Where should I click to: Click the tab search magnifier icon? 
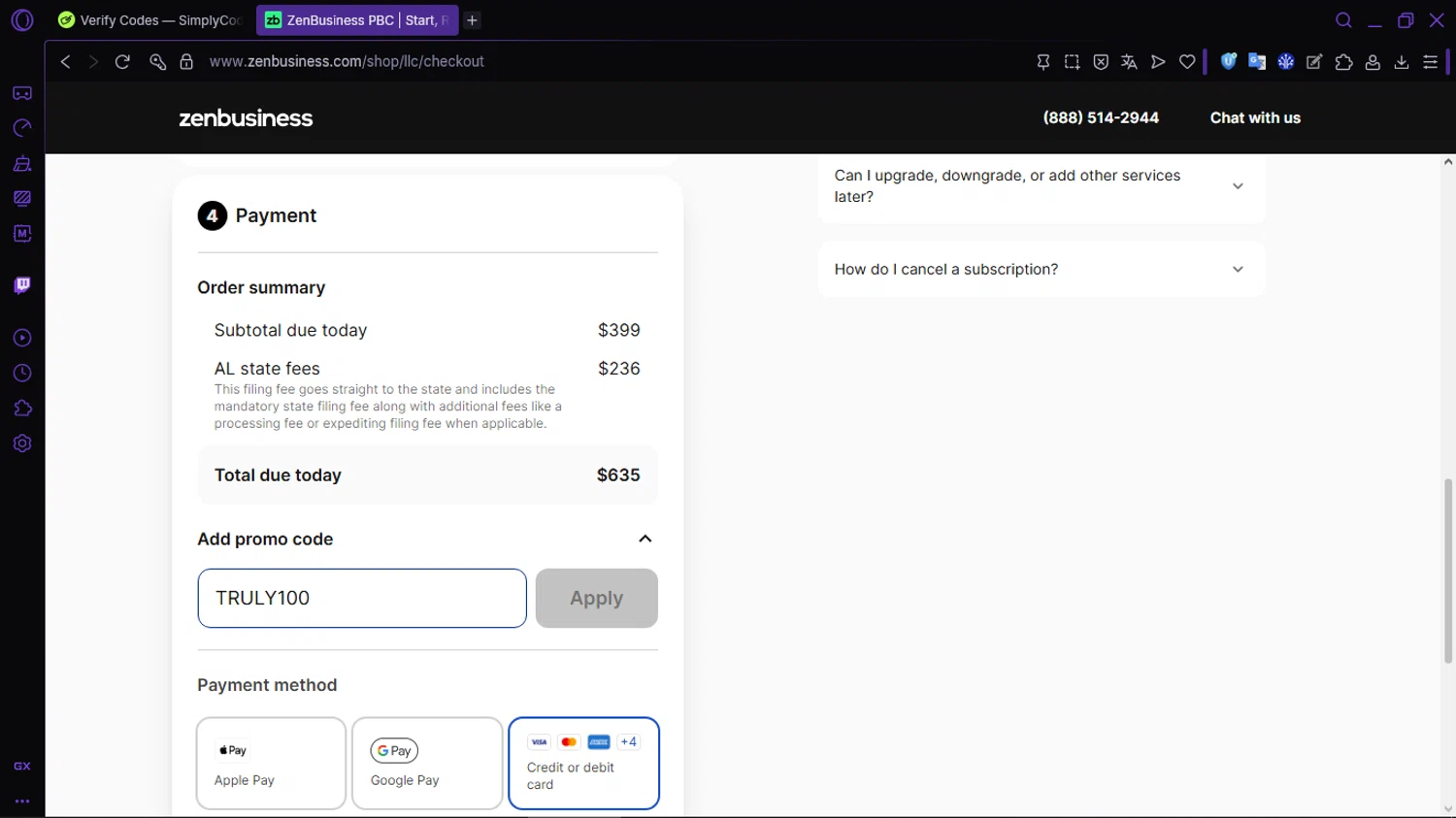pyautogui.click(x=1343, y=20)
